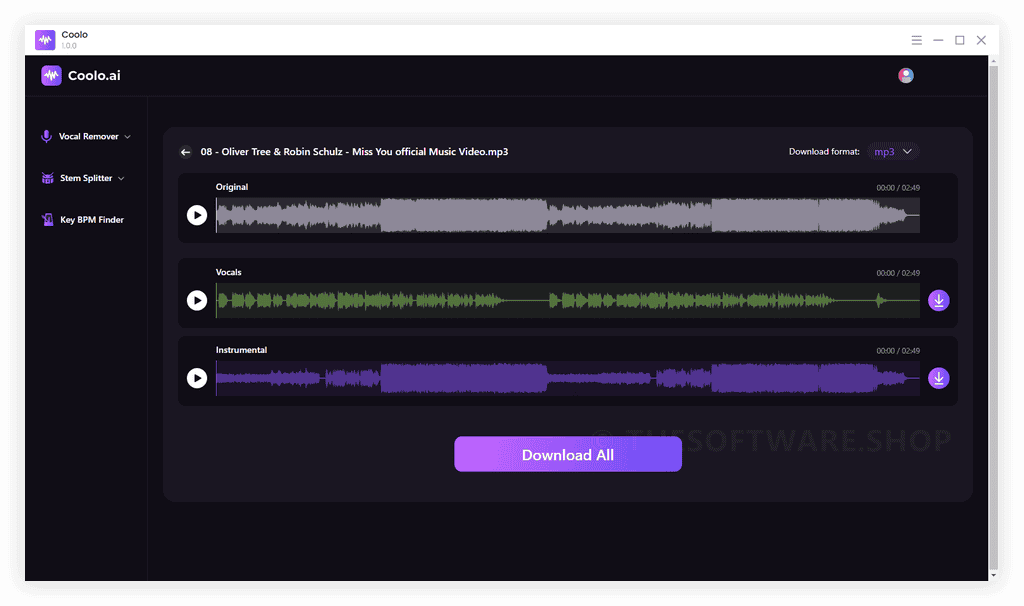
Task: Seek within the Vocals green waveform
Action: click(568, 300)
